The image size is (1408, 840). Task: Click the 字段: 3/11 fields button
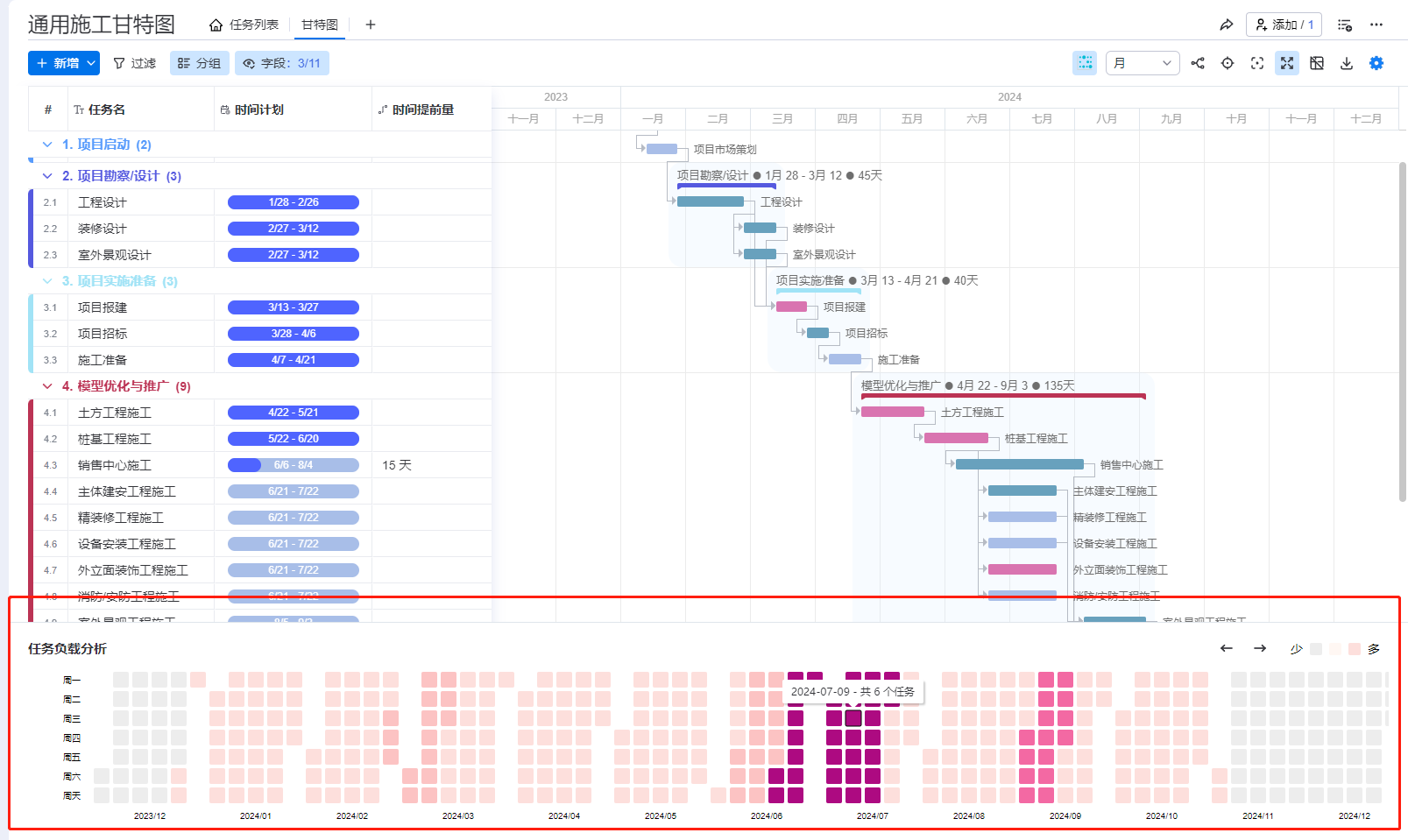pos(282,63)
